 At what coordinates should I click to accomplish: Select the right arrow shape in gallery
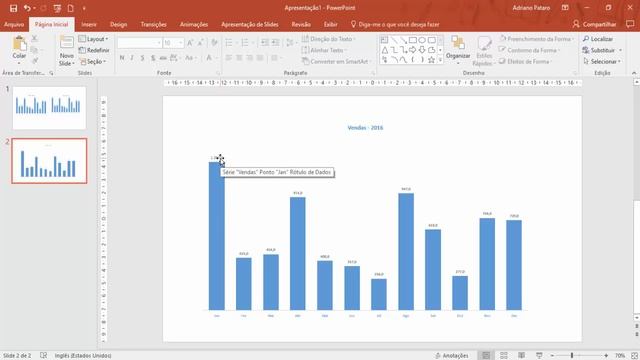click(413, 50)
